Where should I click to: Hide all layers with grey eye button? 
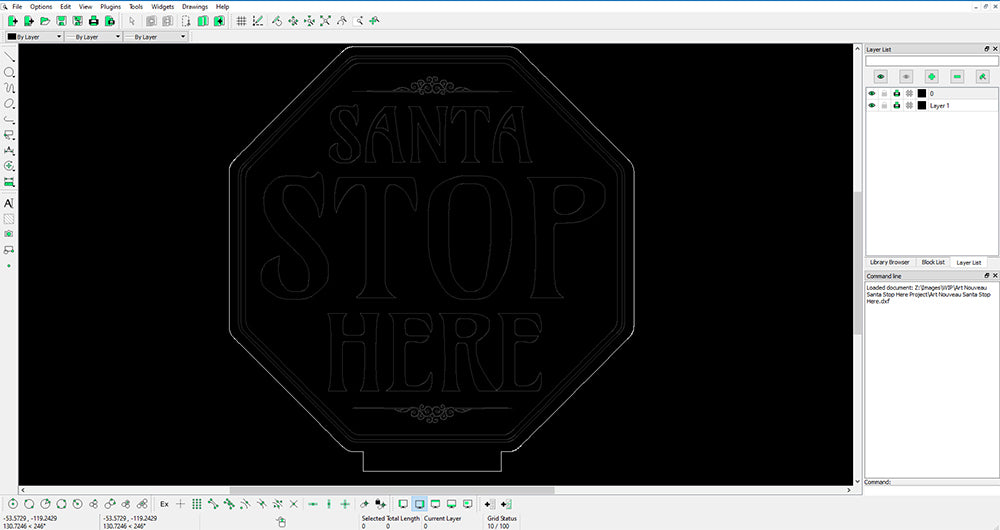(x=906, y=77)
